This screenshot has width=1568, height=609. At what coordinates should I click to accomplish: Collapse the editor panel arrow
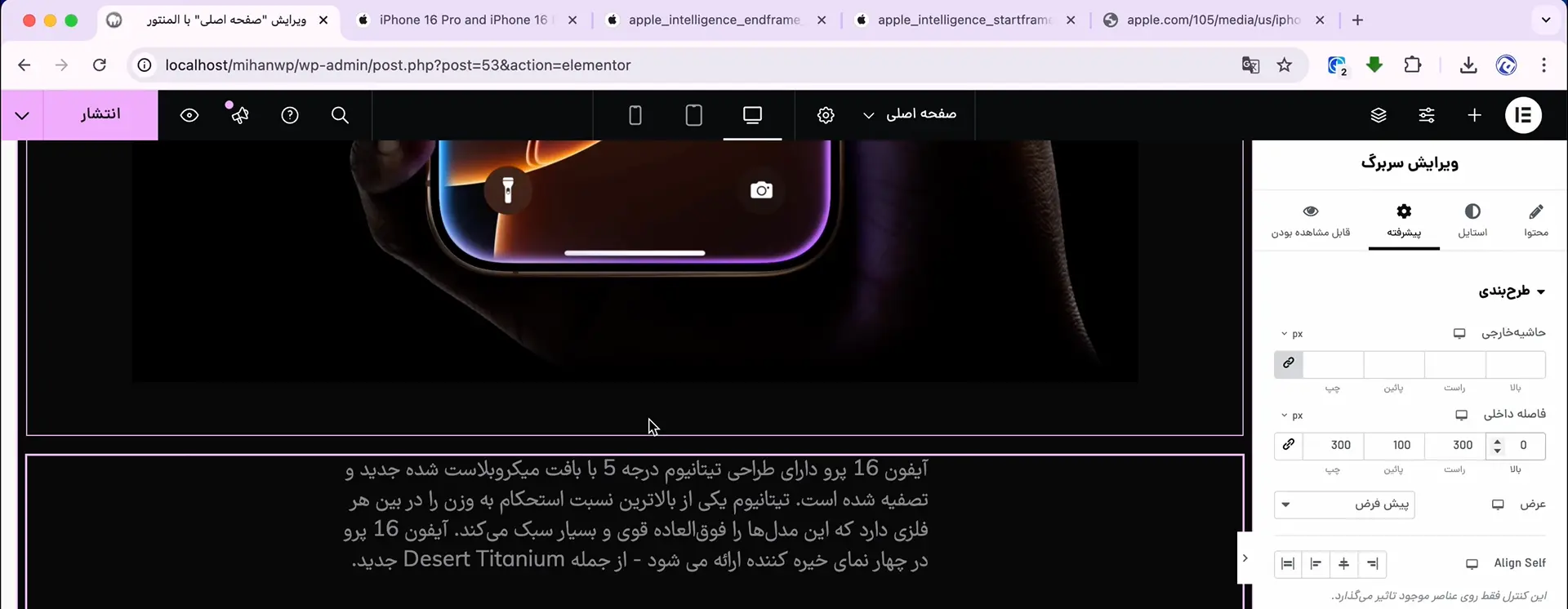tap(1245, 558)
